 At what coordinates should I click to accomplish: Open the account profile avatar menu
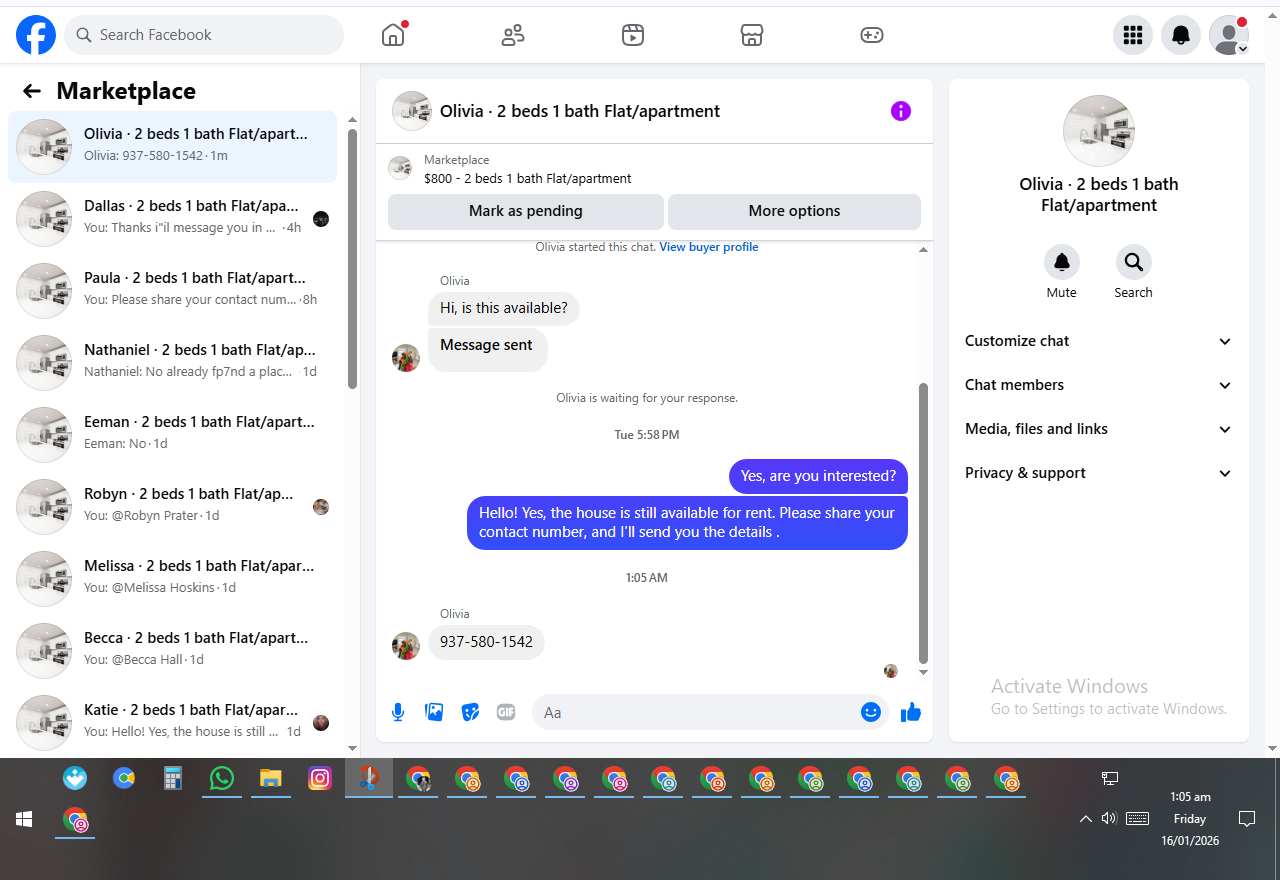(x=1229, y=35)
